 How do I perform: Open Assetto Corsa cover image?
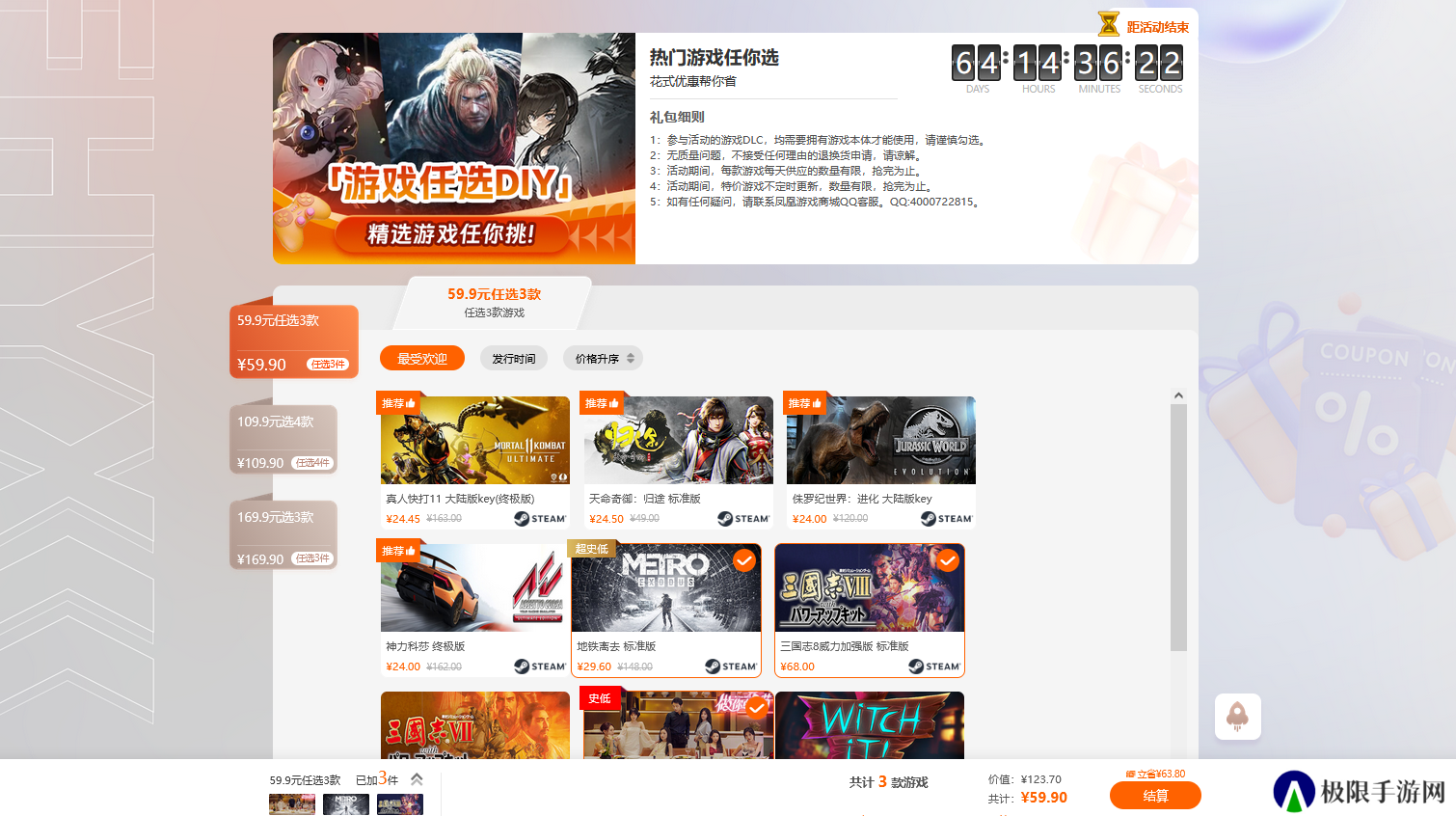(x=475, y=588)
